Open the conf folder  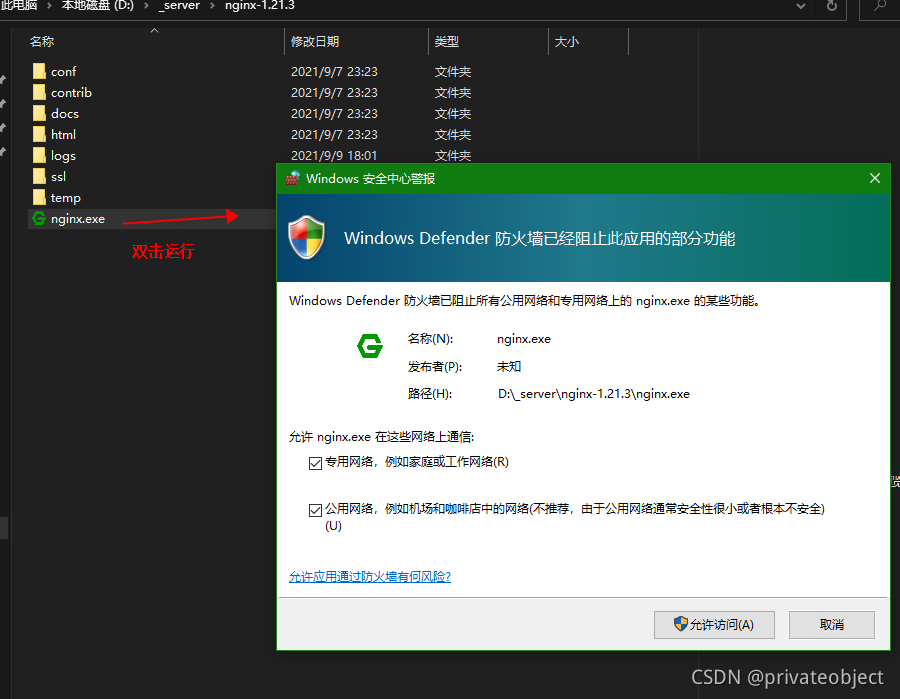(64, 71)
